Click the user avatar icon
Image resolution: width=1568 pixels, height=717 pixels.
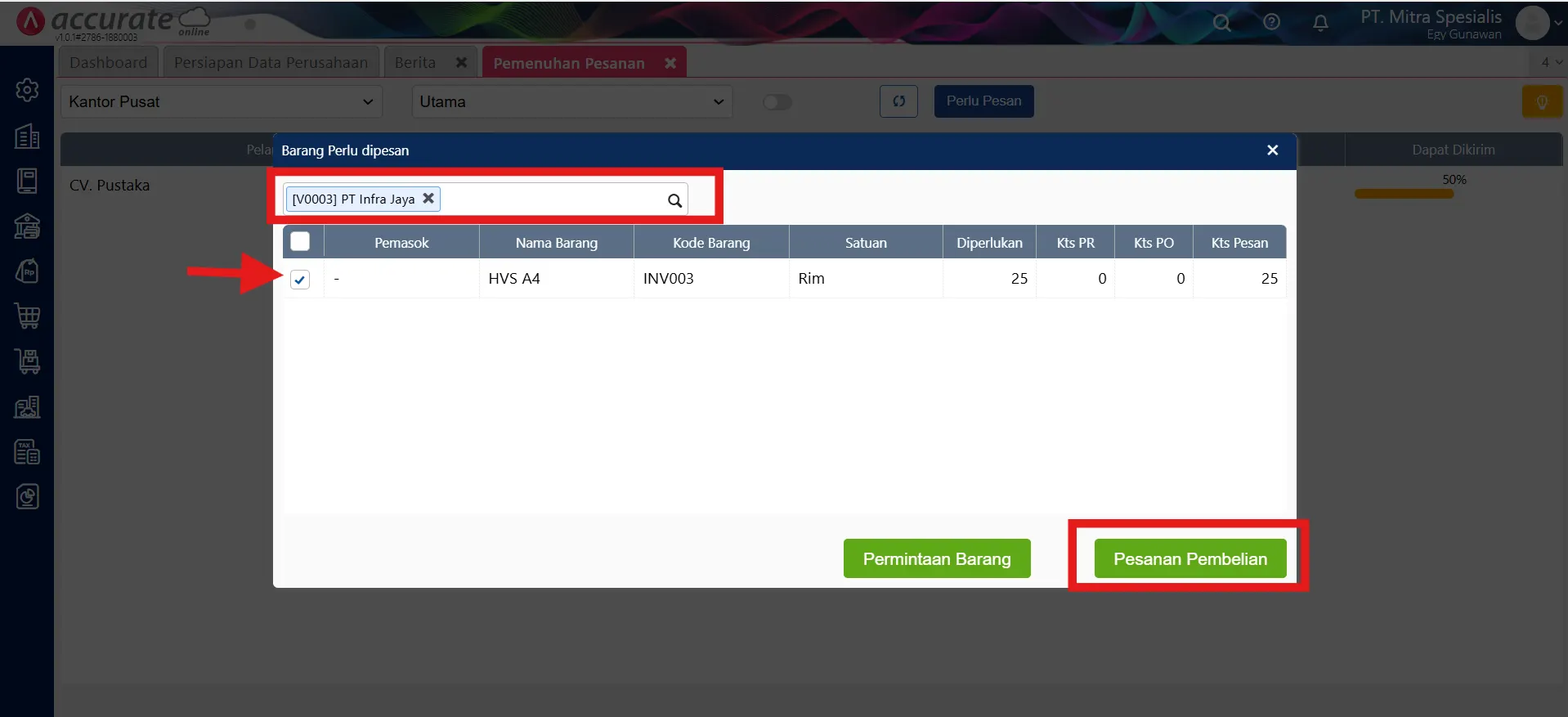click(1532, 23)
